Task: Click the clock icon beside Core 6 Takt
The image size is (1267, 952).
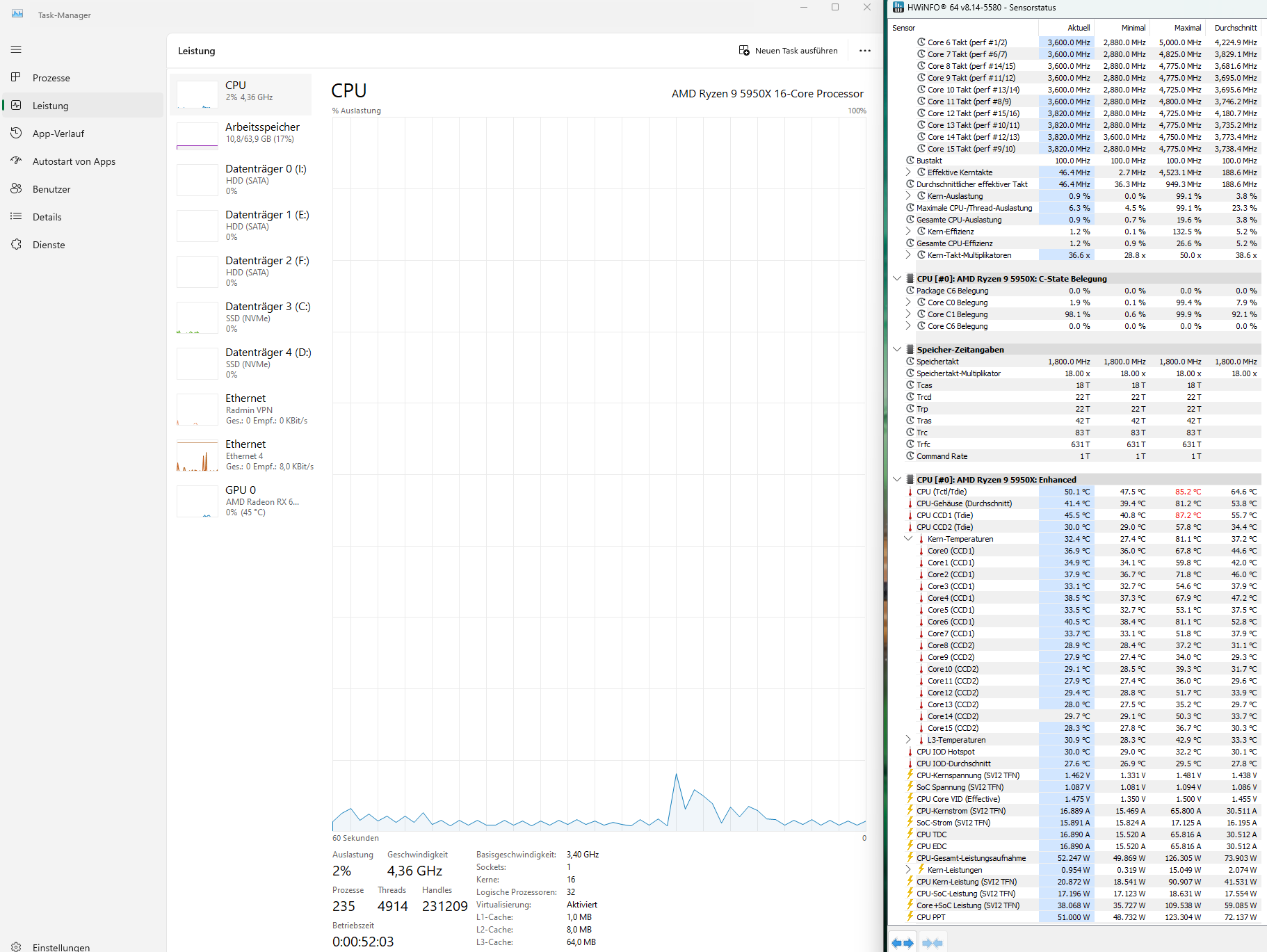Action: click(921, 42)
